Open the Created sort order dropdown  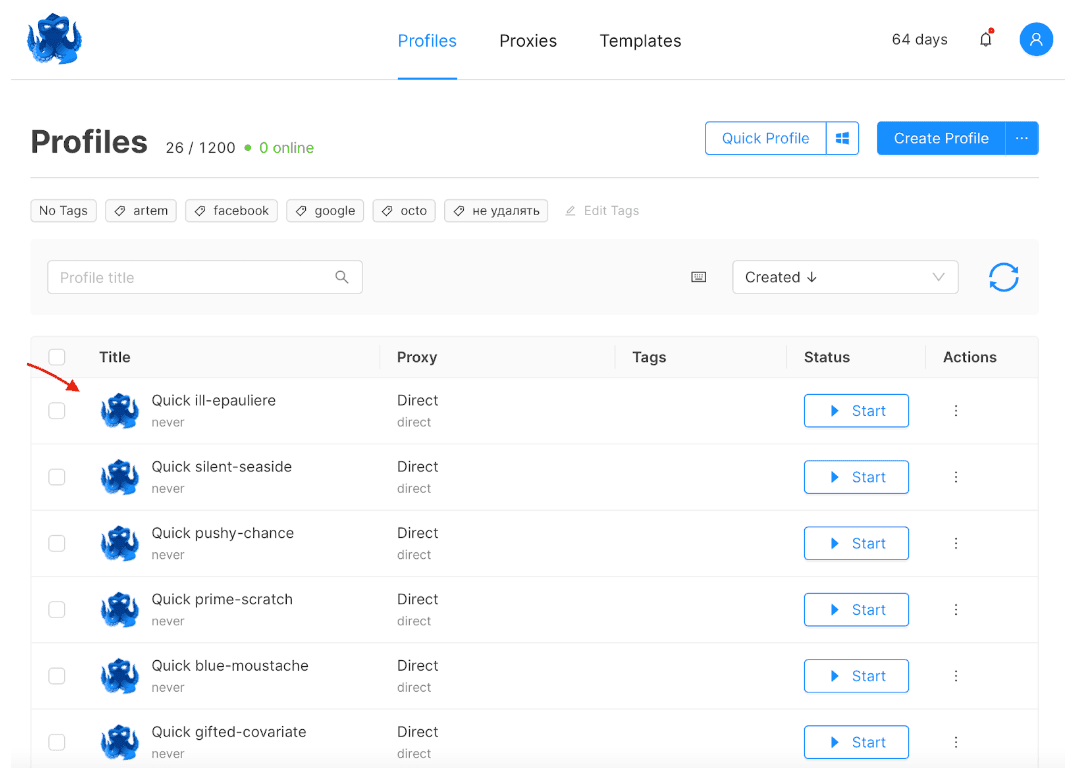(844, 277)
